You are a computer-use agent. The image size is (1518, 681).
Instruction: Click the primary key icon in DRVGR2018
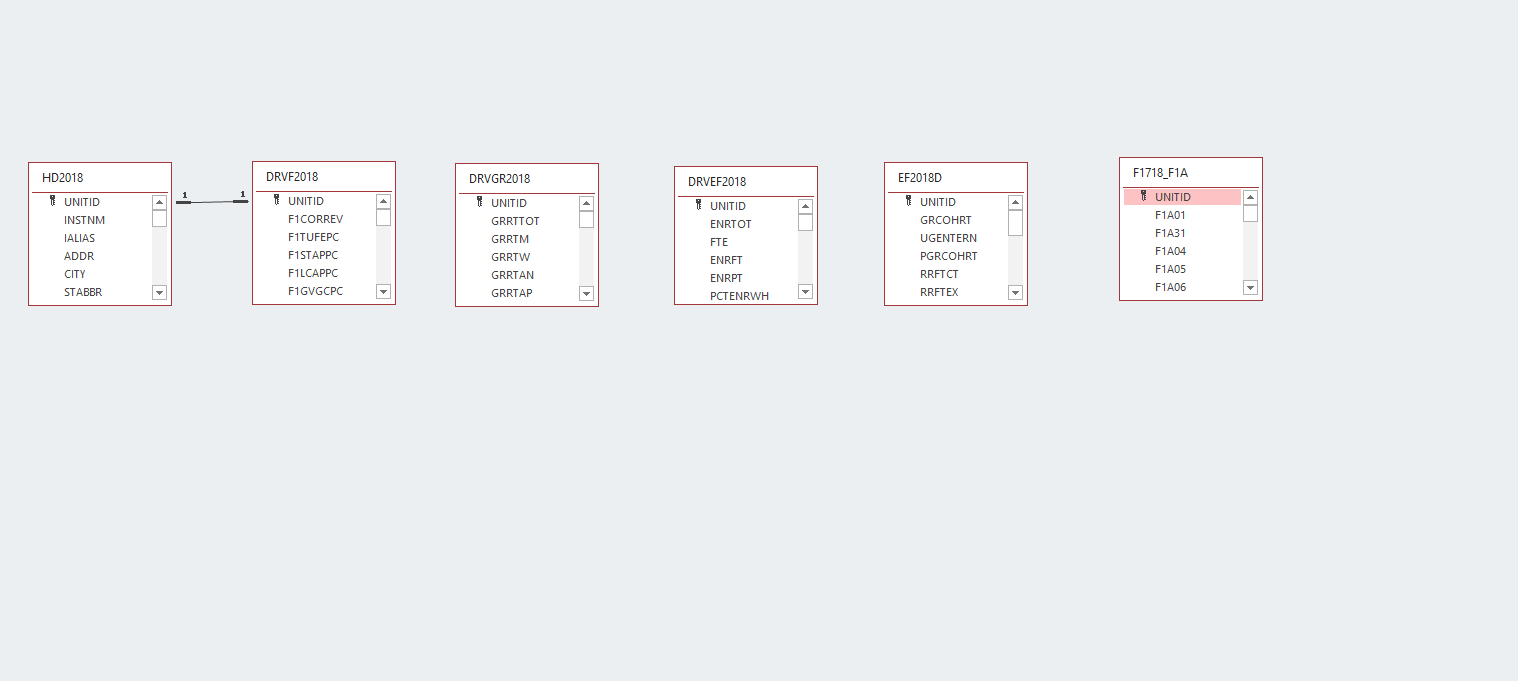(479, 202)
